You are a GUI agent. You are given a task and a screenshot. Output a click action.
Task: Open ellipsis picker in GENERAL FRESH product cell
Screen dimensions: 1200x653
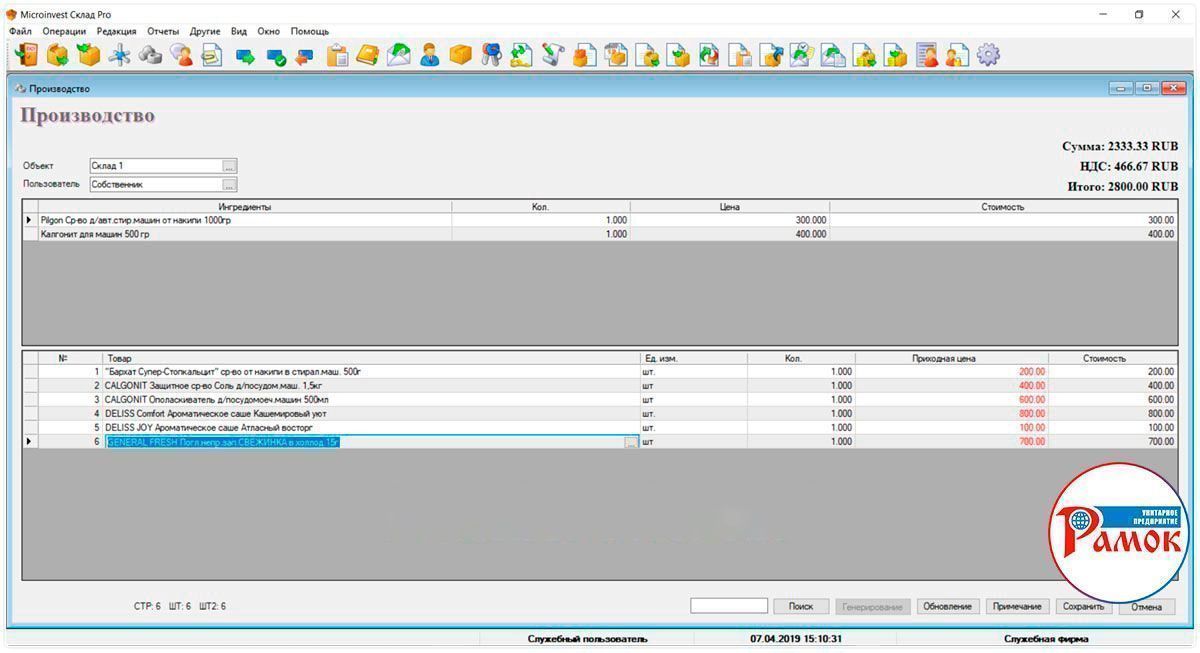[630, 442]
